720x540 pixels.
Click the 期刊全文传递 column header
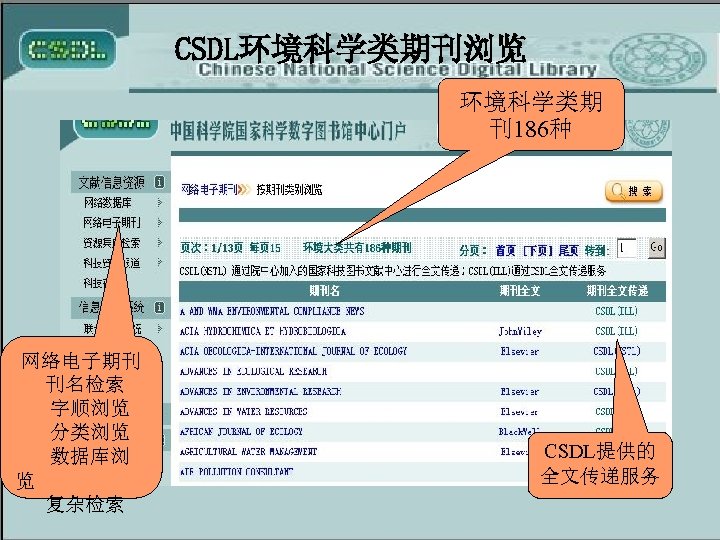tap(617, 291)
